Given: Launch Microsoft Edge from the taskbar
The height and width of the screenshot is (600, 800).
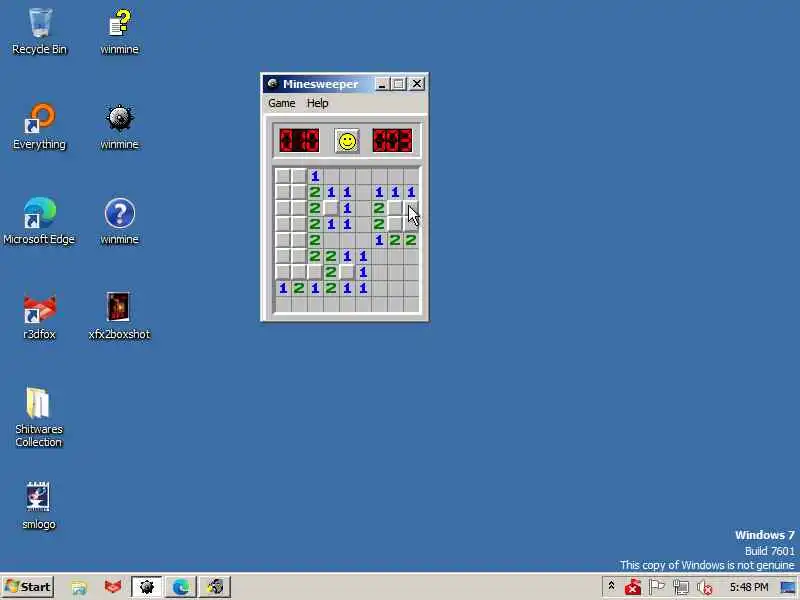Looking at the screenshot, I should click(181, 587).
